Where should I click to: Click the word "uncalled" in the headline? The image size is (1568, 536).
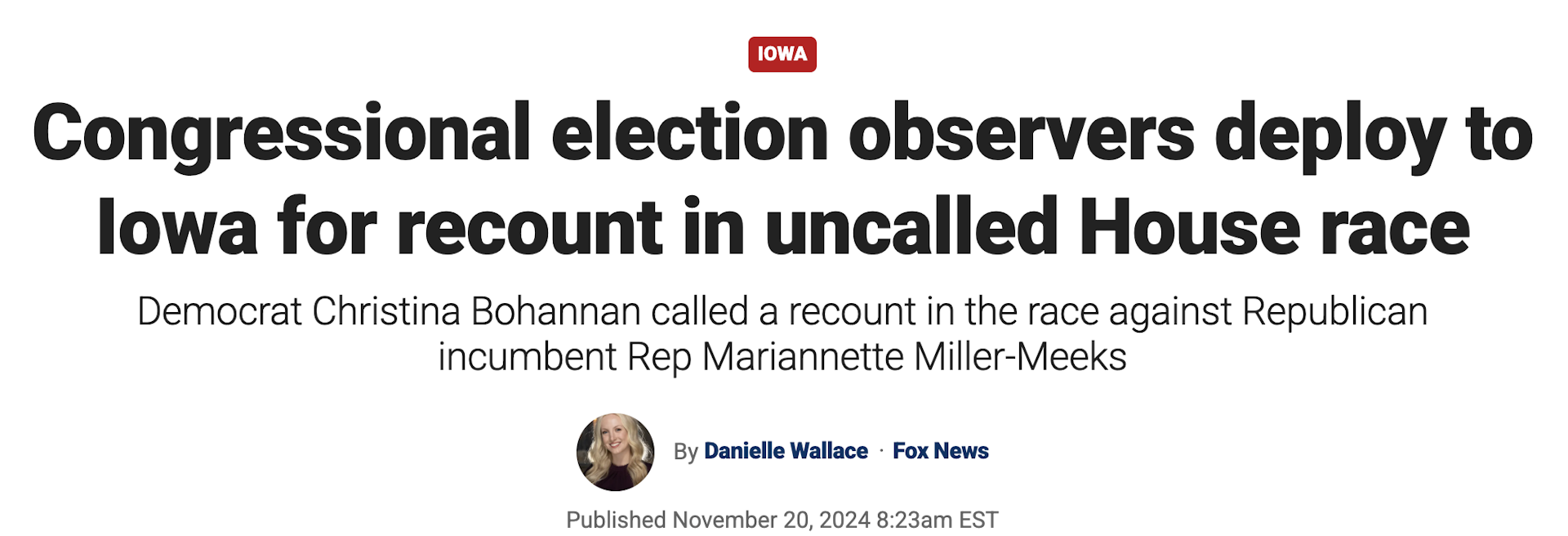pyautogui.click(x=911, y=228)
